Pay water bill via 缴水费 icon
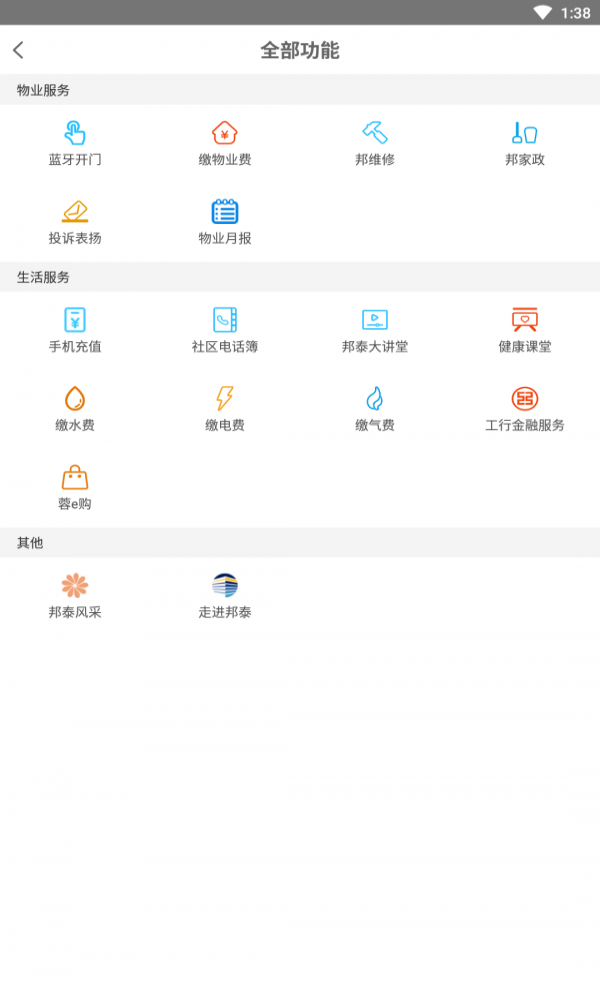The width and height of the screenshot is (600, 1000). (75, 399)
